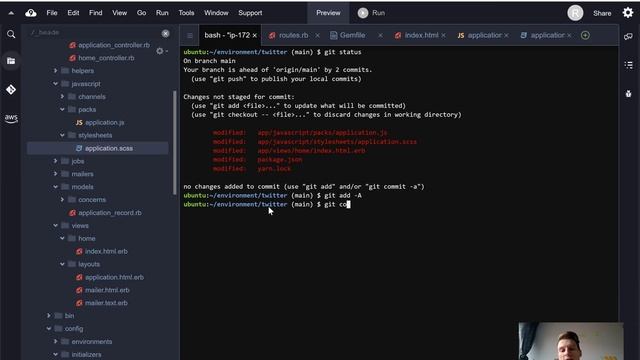Open the Outline panel icon
This screenshot has height=360, width=640.
click(629, 65)
